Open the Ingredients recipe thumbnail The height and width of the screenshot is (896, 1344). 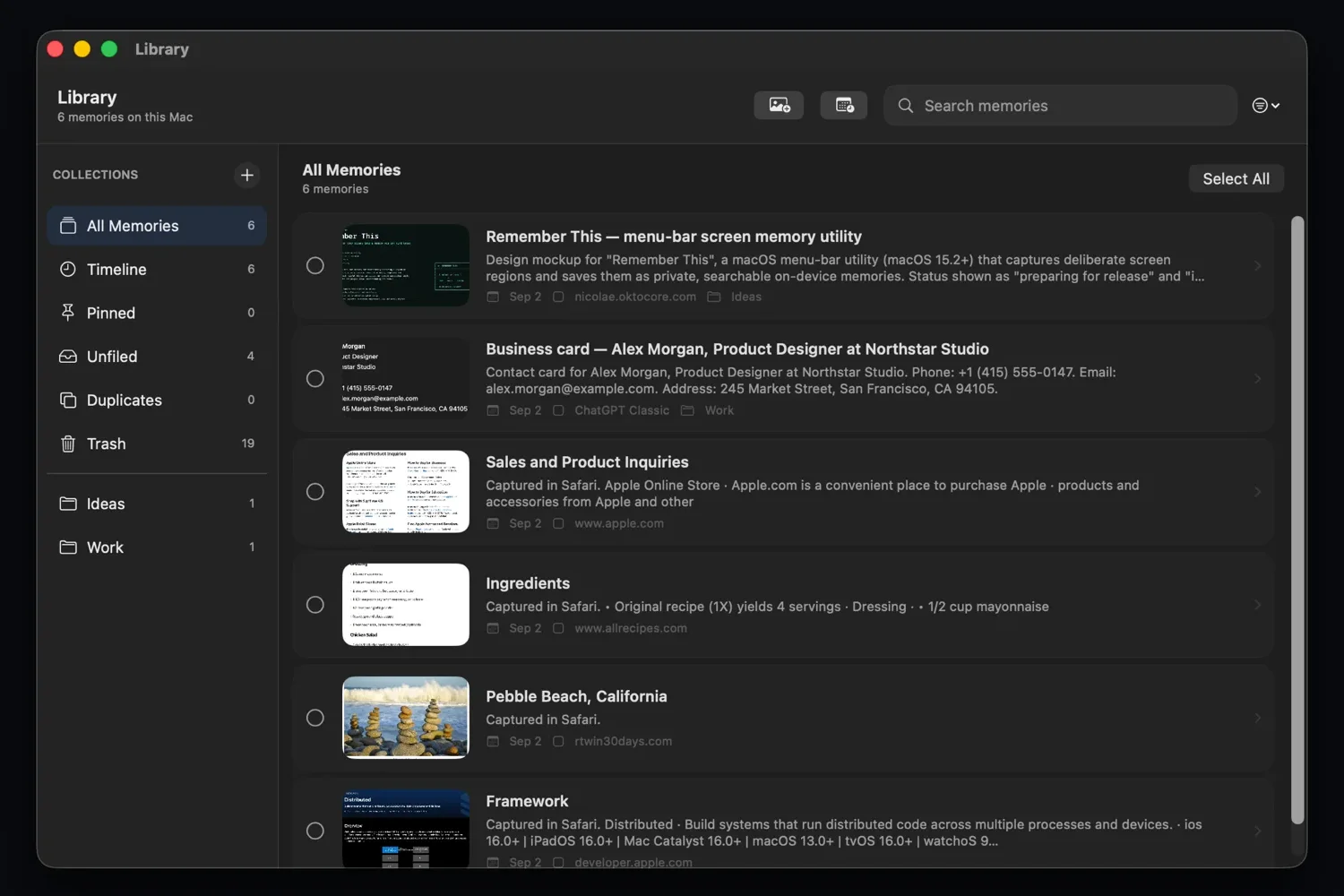pyautogui.click(x=406, y=605)
